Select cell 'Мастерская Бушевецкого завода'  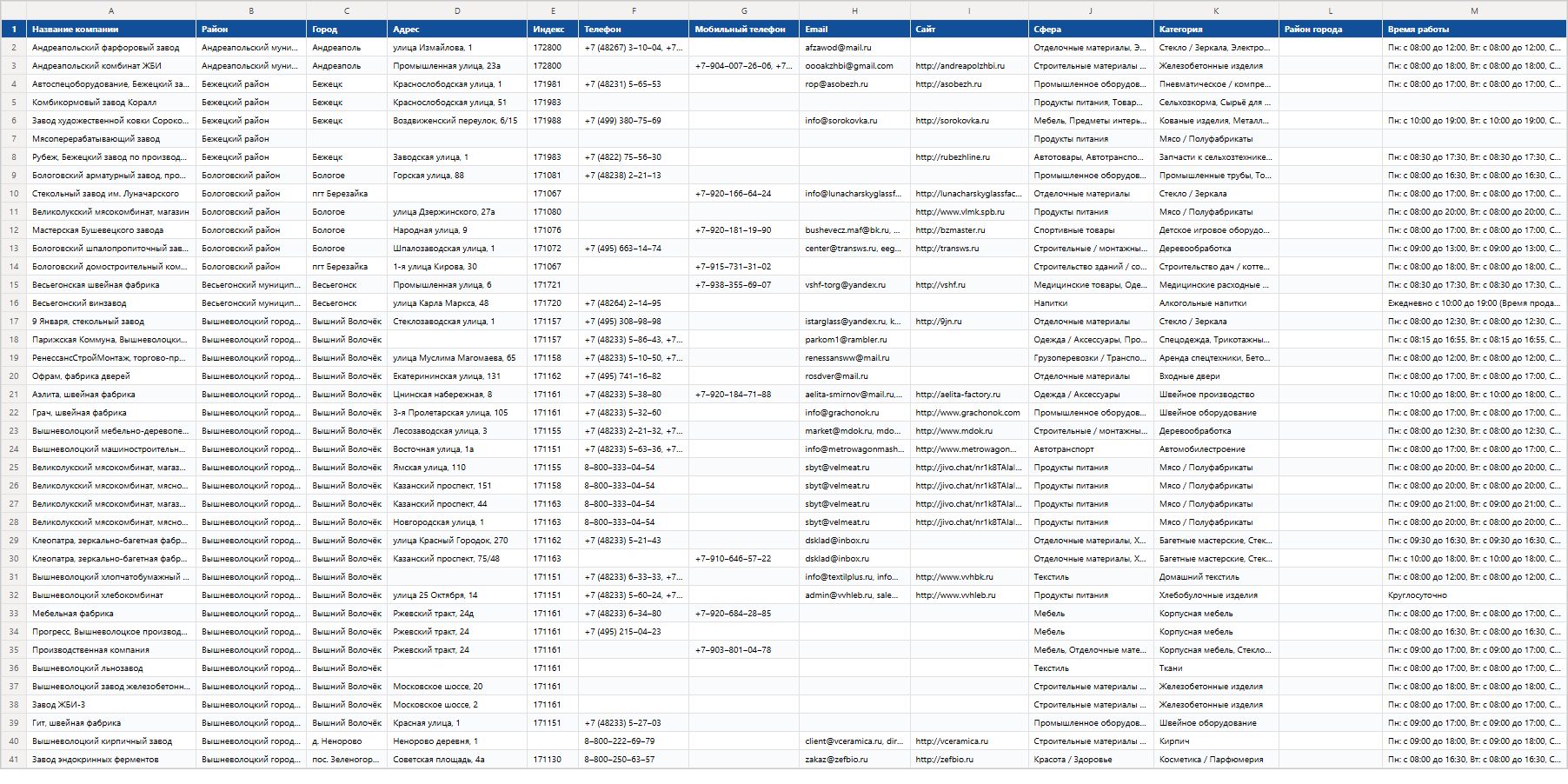pyautogui.click(x=111, y=230)
